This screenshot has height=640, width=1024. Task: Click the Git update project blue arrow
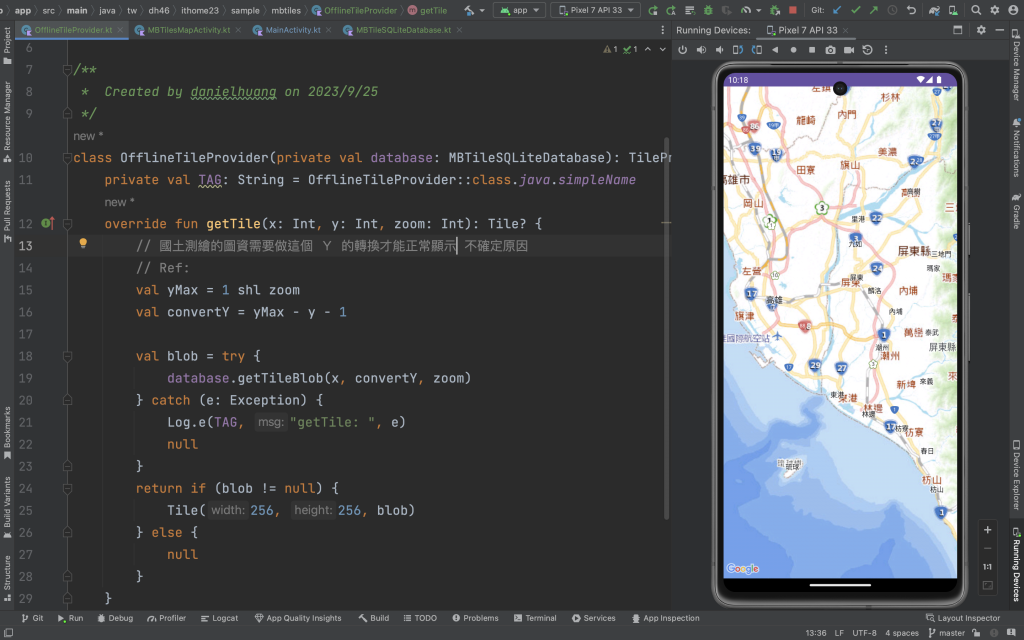[837, 10]
